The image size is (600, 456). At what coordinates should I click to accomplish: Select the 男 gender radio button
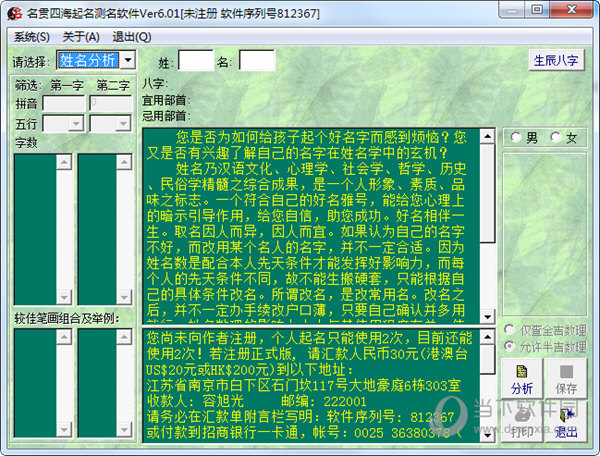pos(516,137)
